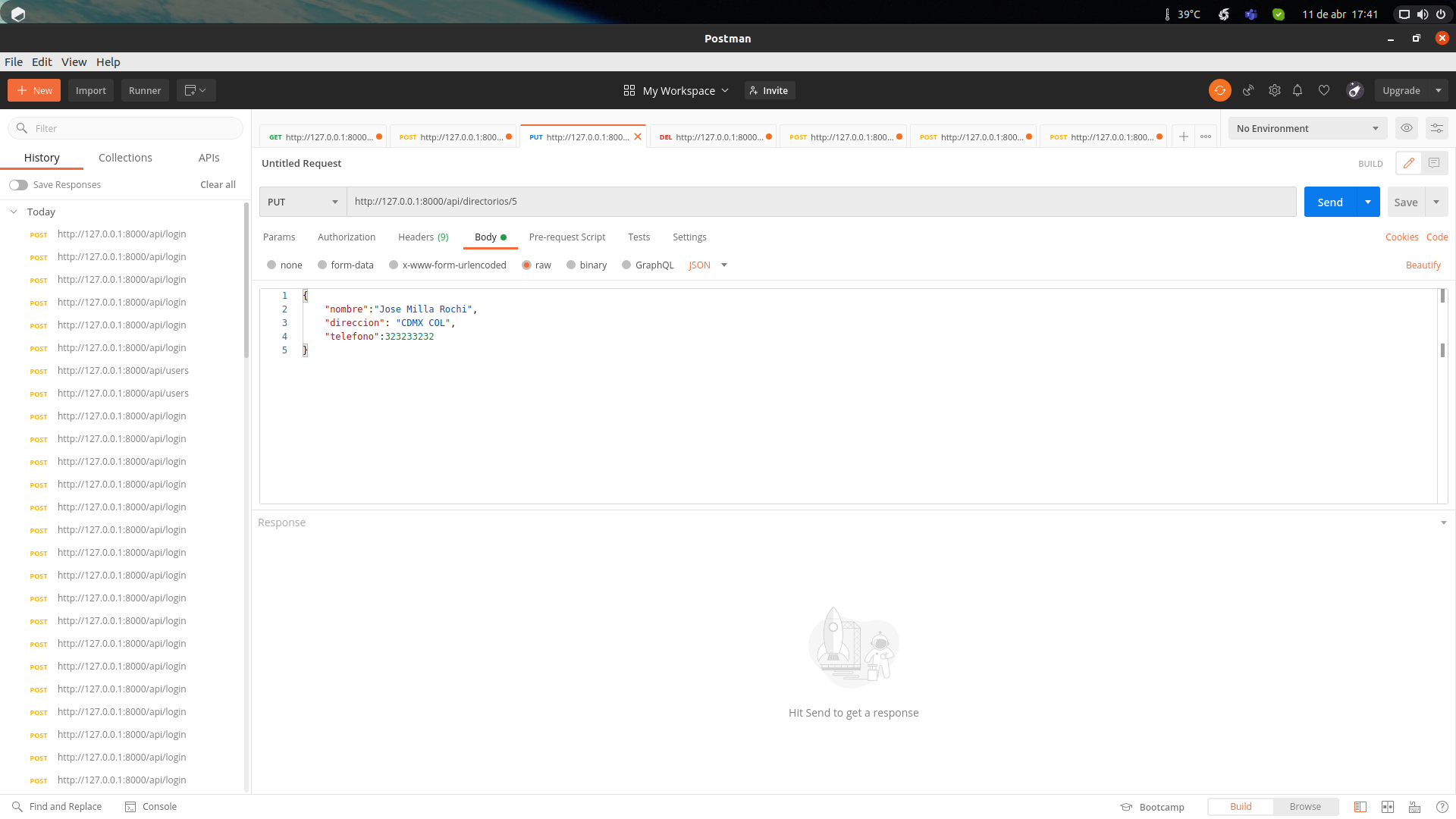Open notifications via the bell icon
The width and height of the screenshot is (1456, 819).
point(1298,90)
